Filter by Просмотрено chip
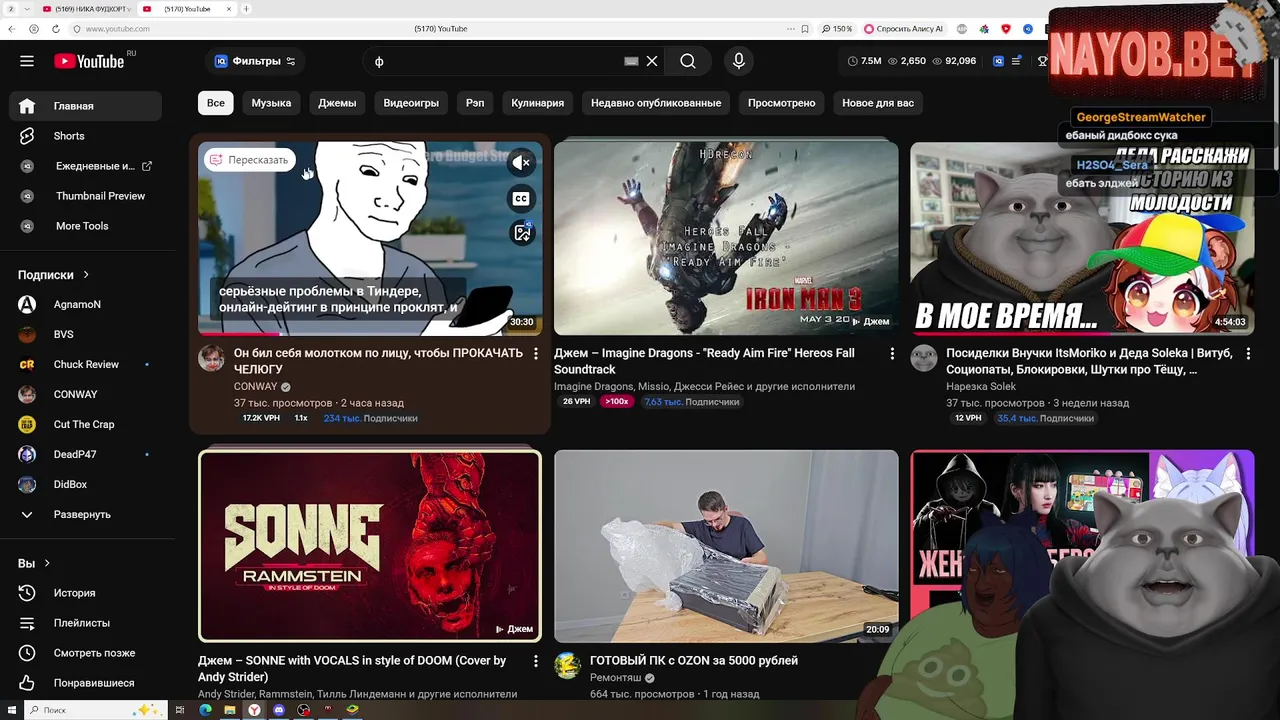 (x=781, y=103)
